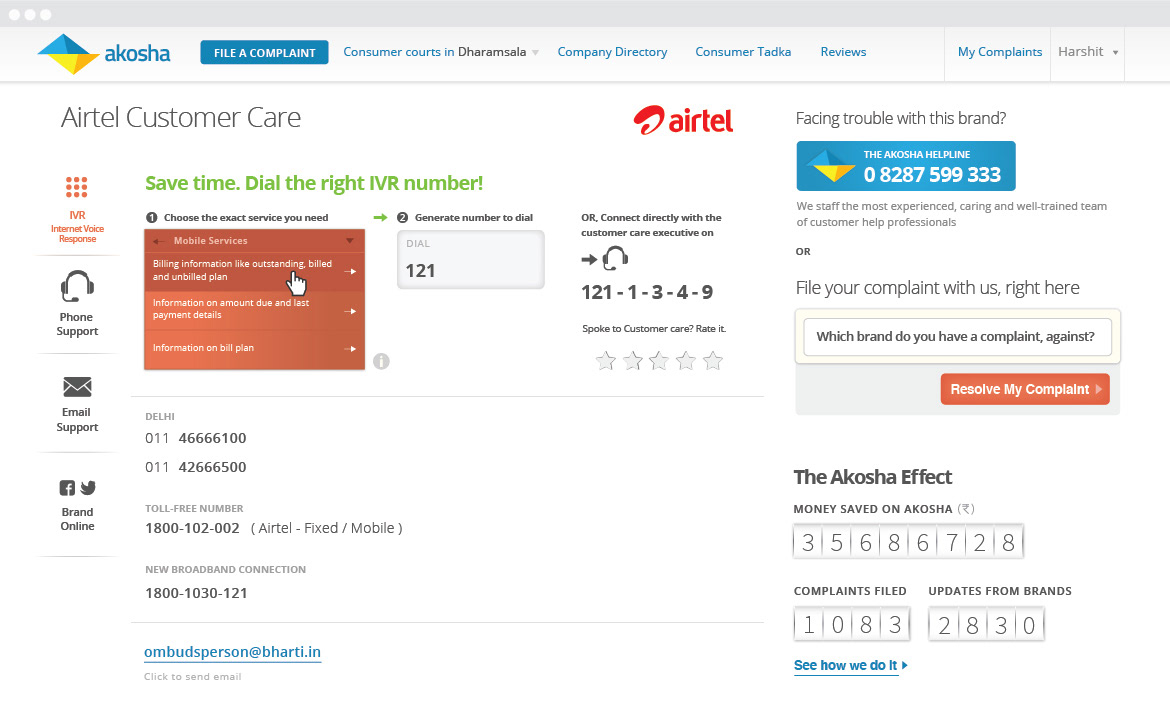Viewport: 1170px width, 720px height.
Task: Click the brand complaint input field
Action: [958, 337]
